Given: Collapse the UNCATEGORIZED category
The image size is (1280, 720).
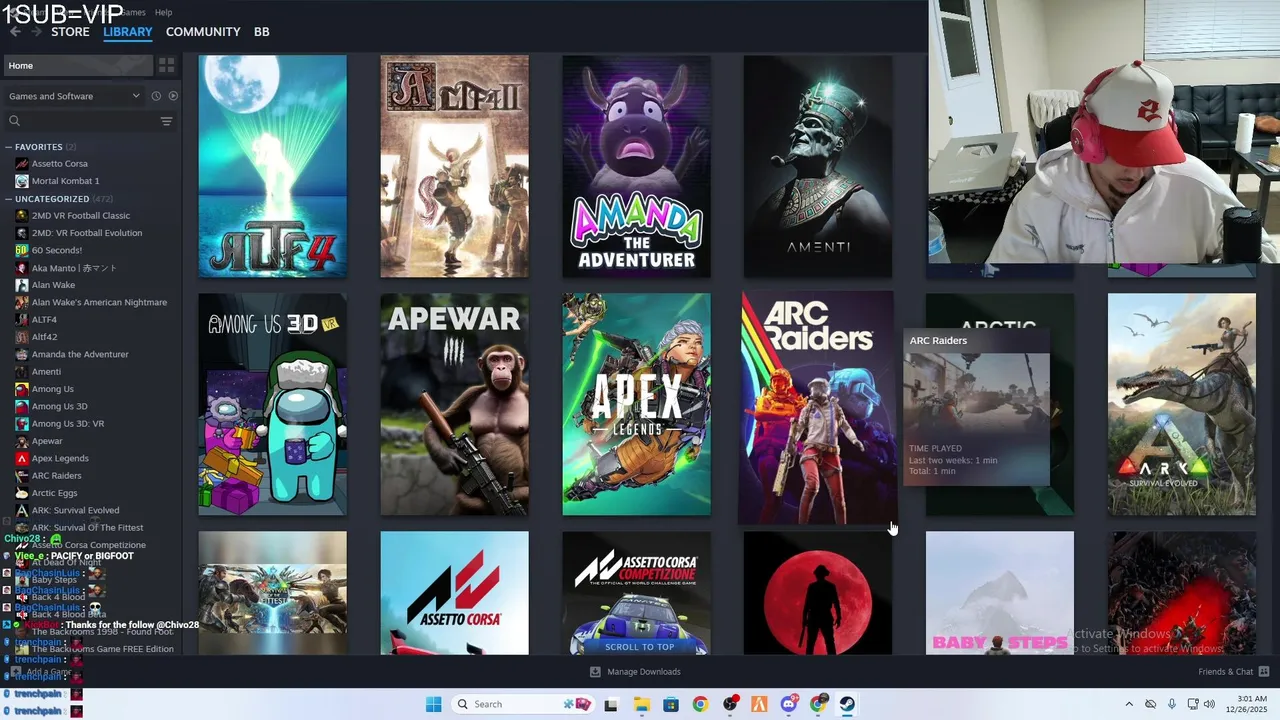Looking at the screenshot, I should [x=9, y=199].
